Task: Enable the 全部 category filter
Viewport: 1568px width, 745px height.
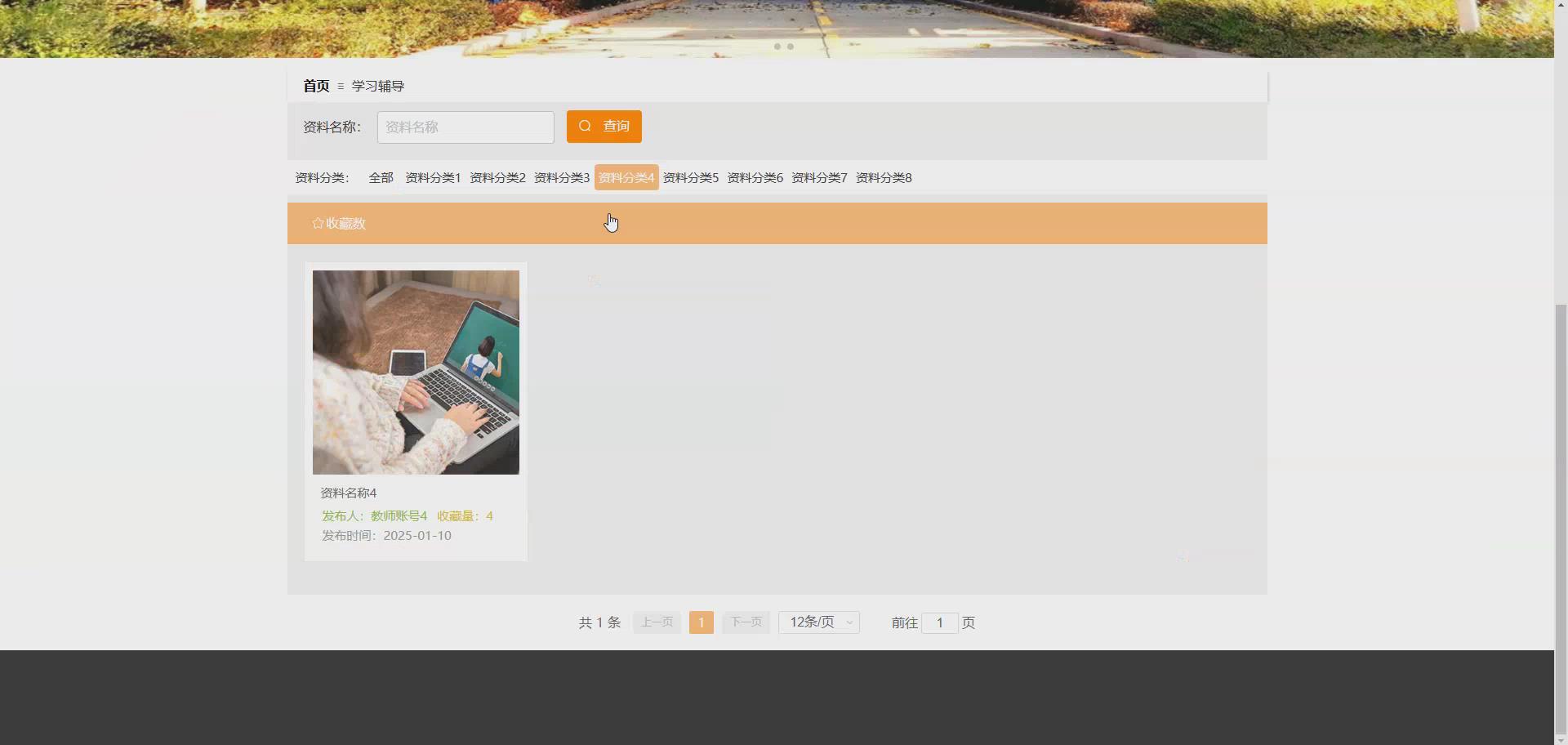Action: [381, 177]
